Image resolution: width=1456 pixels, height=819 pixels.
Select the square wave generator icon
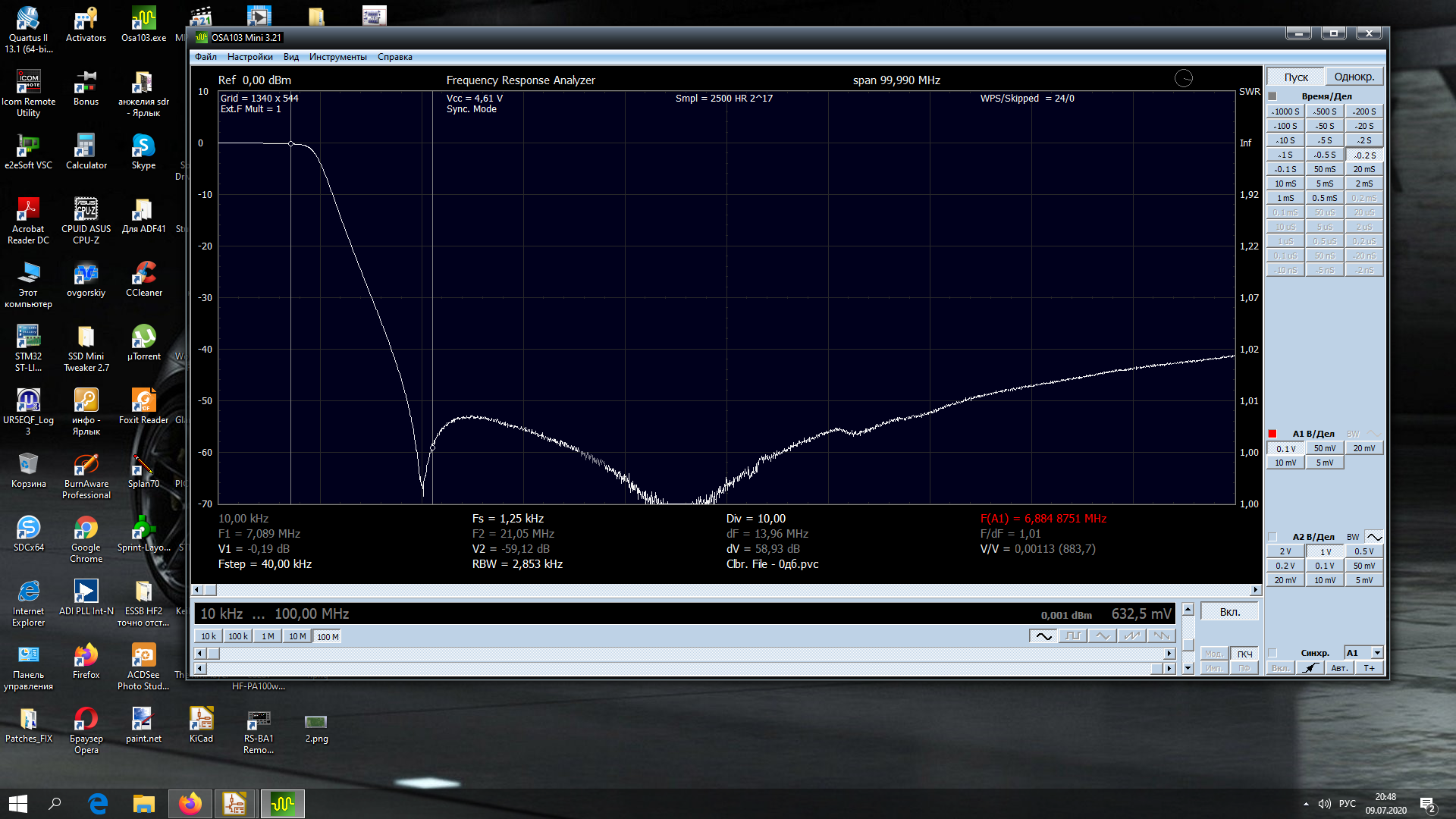pyautogui.click(x=1072, y=636)
